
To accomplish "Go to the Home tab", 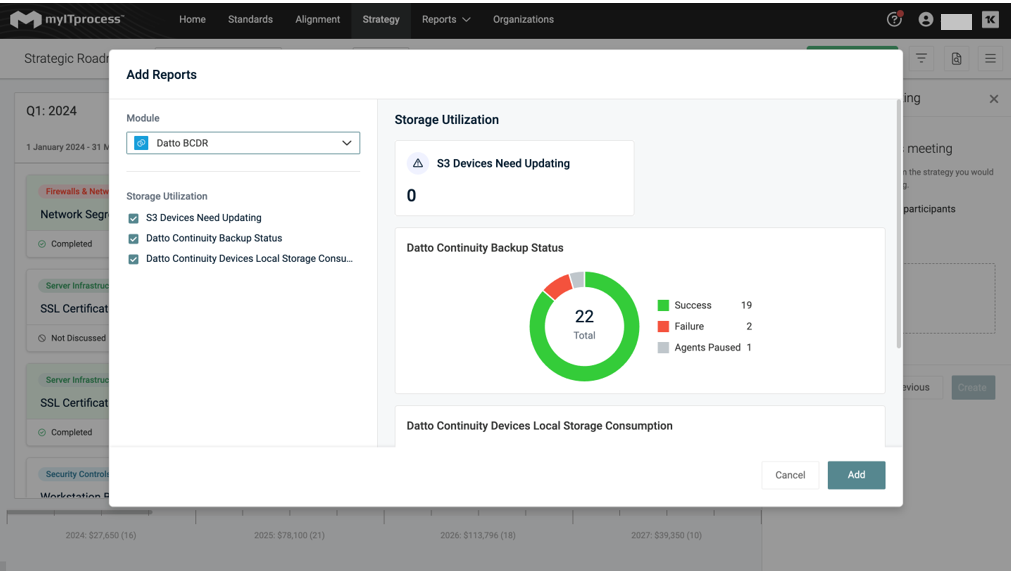I will click(x=192, y=19).
